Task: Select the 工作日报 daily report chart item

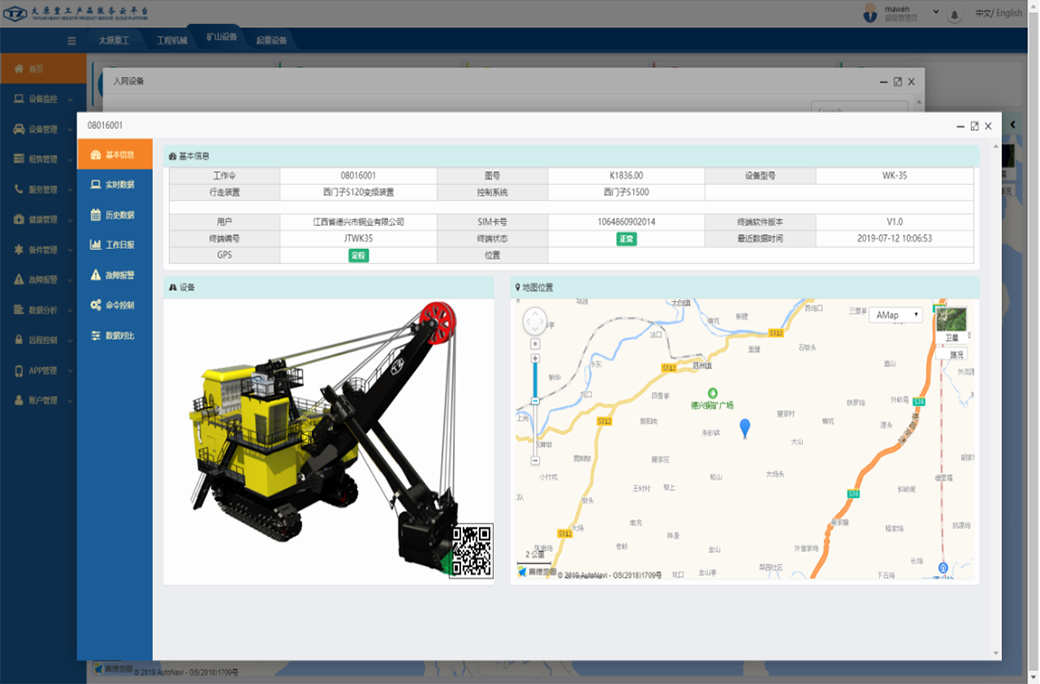Action: pyautogui.click(x=114, y=245)
